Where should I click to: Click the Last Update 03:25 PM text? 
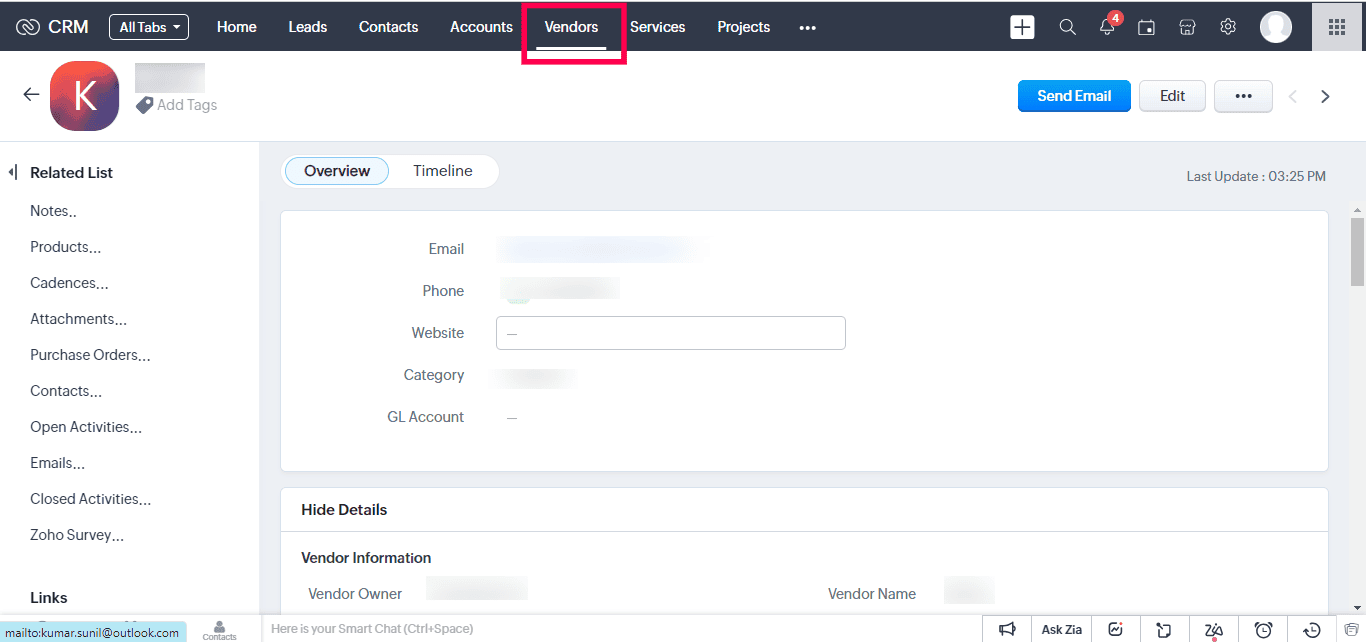1256,176
